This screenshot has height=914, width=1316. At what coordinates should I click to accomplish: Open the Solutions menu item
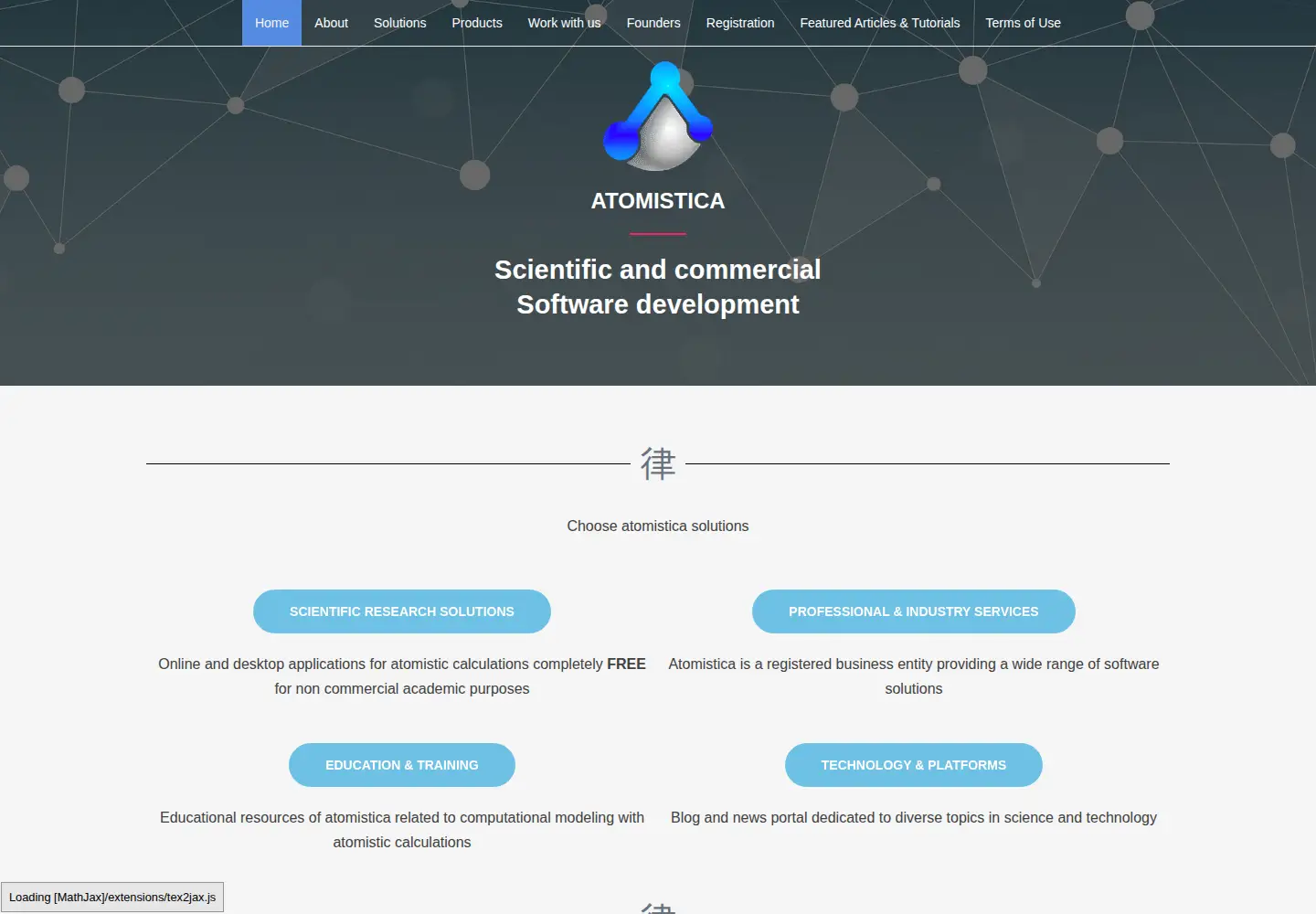coord(399,23)
